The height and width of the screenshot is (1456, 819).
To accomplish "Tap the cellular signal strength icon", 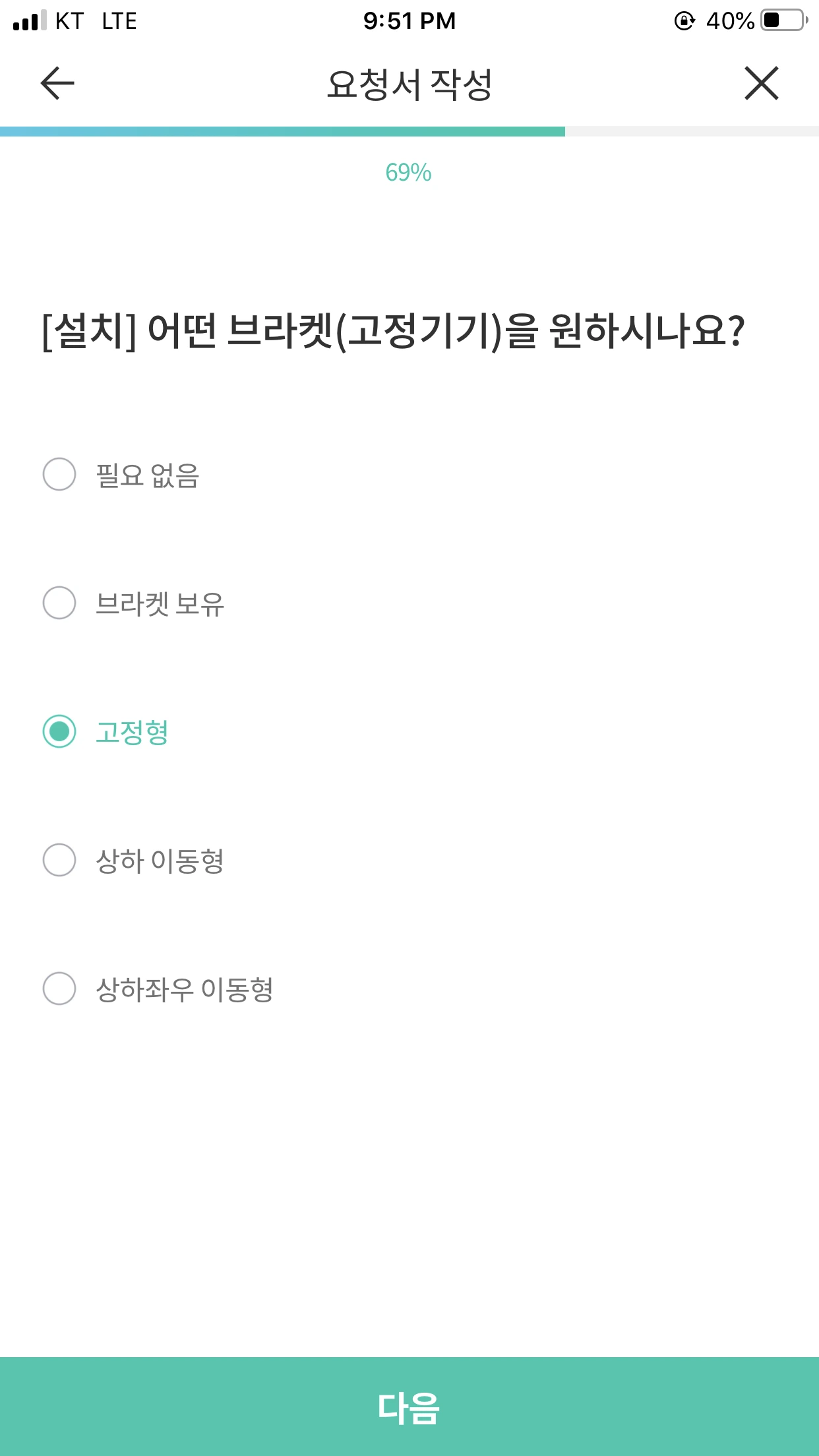I will [30, 20].
